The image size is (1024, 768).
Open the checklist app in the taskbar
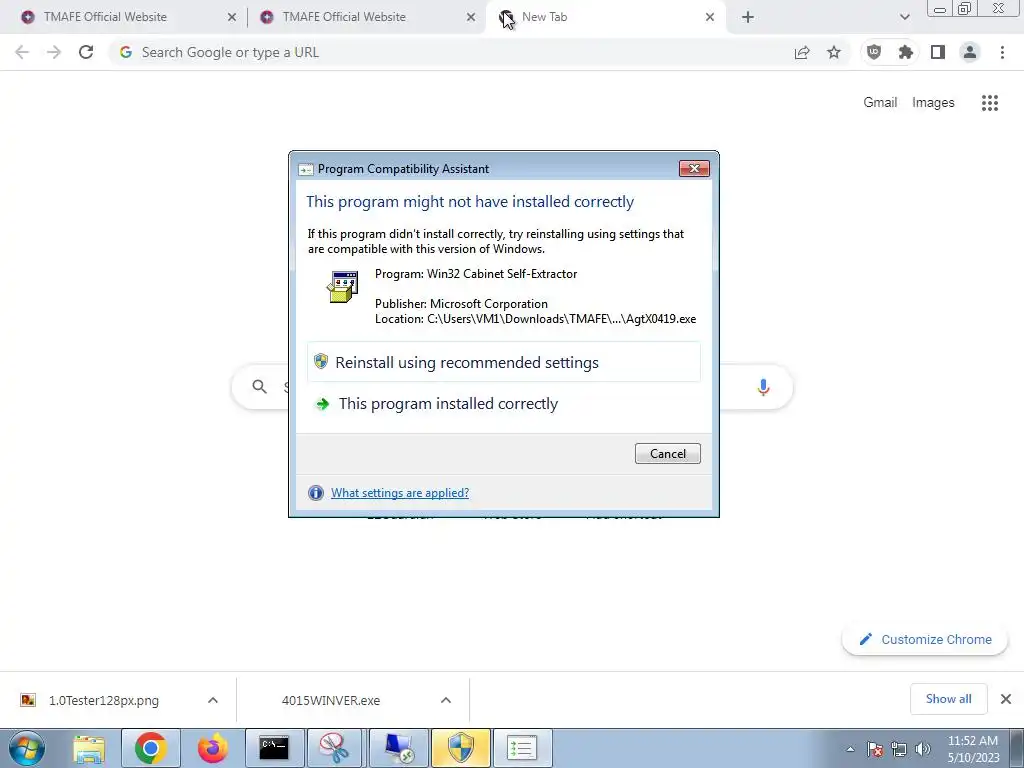(x=522, y=748)
